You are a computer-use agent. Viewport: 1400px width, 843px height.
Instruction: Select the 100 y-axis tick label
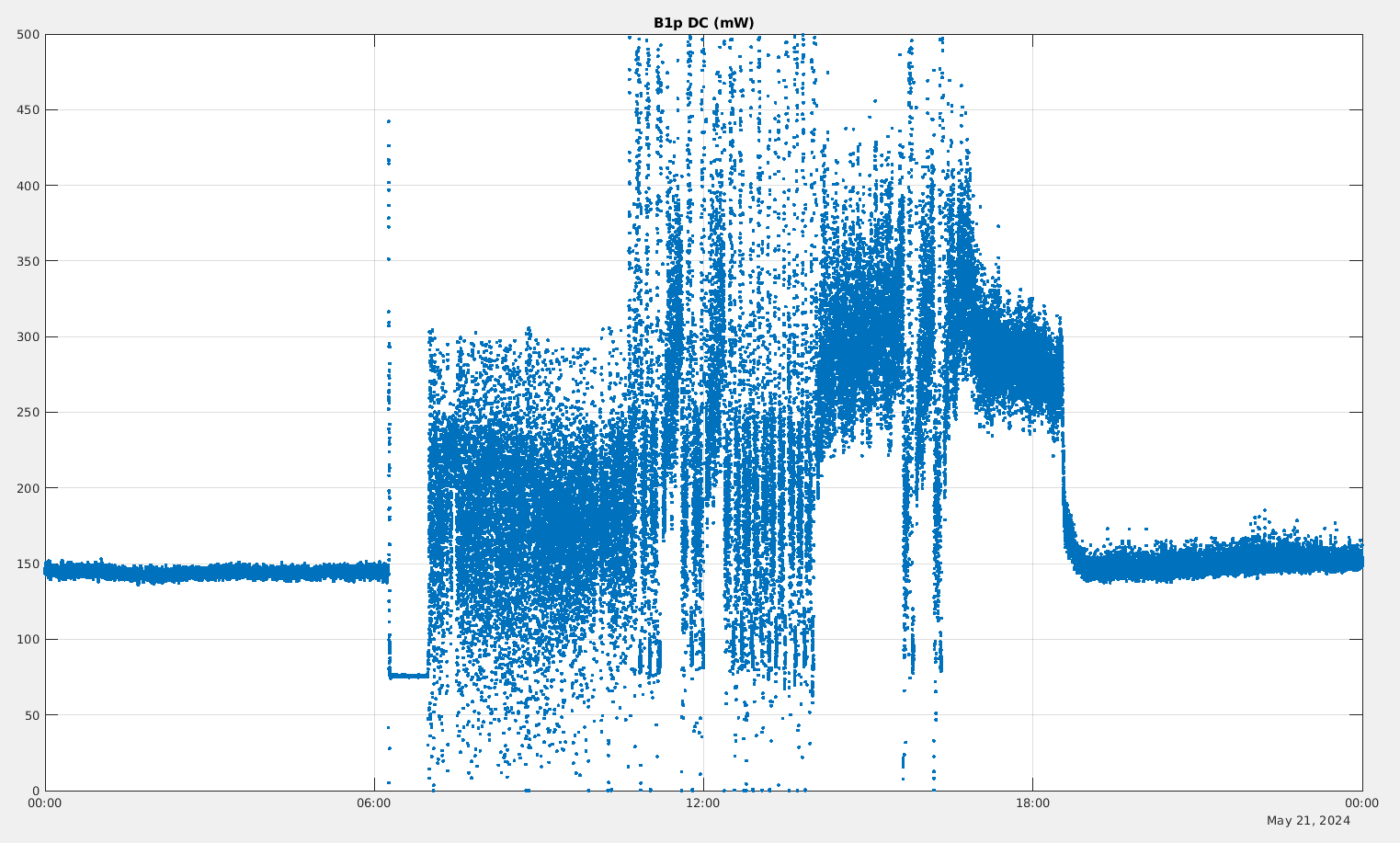28,639
